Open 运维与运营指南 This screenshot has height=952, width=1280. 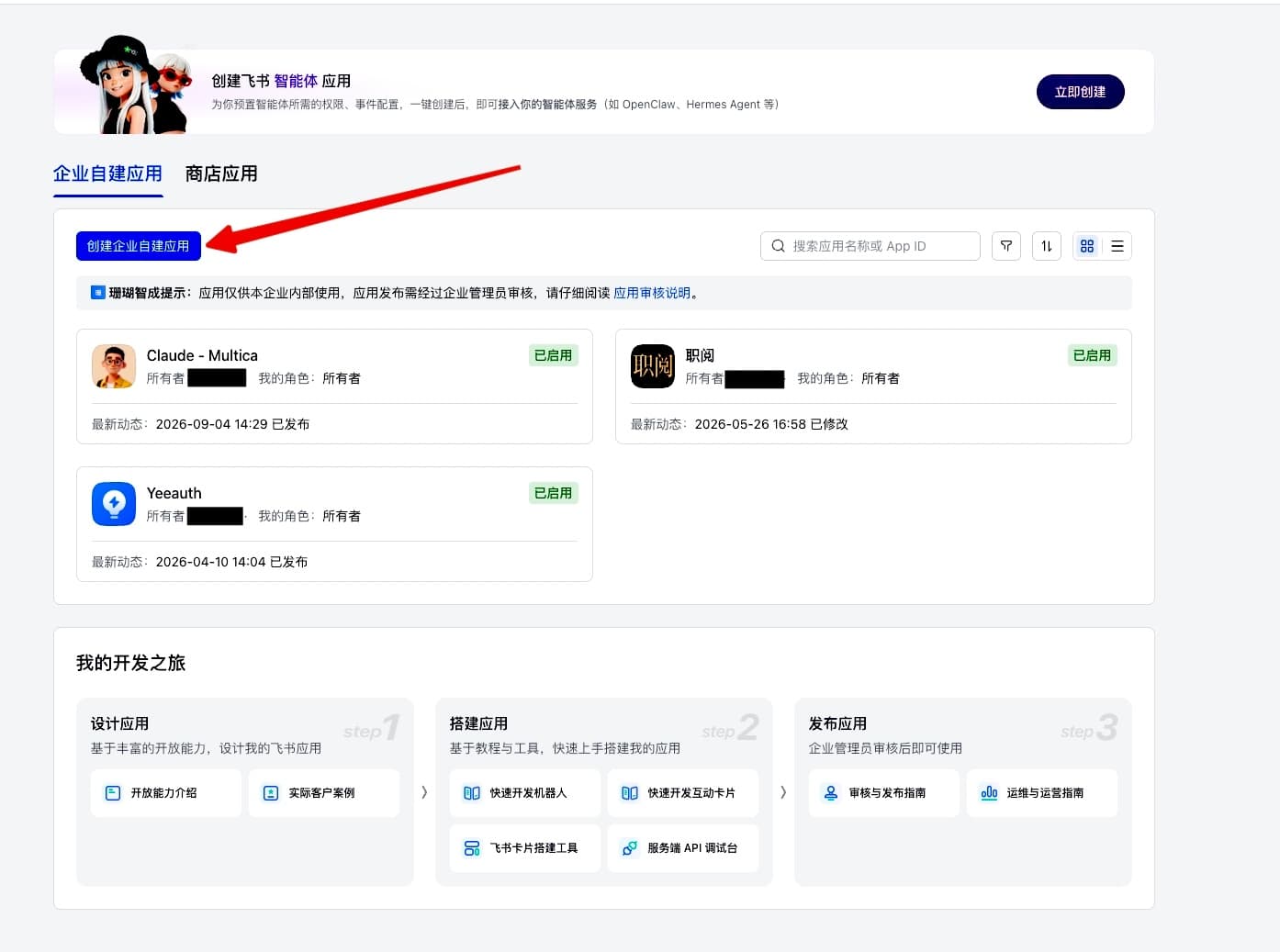pos(1042,793)
